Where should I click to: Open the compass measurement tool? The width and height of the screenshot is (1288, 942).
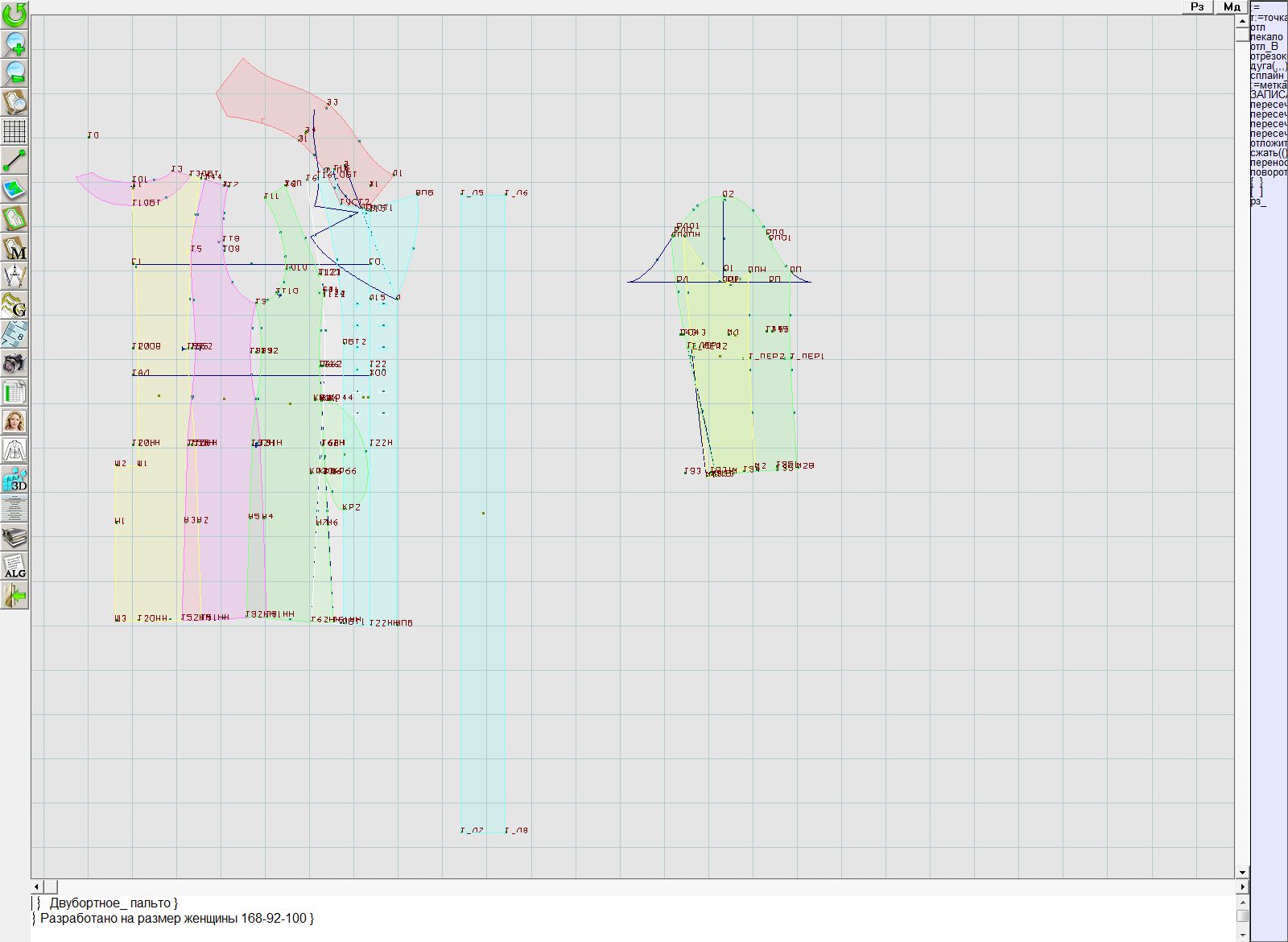14,276
